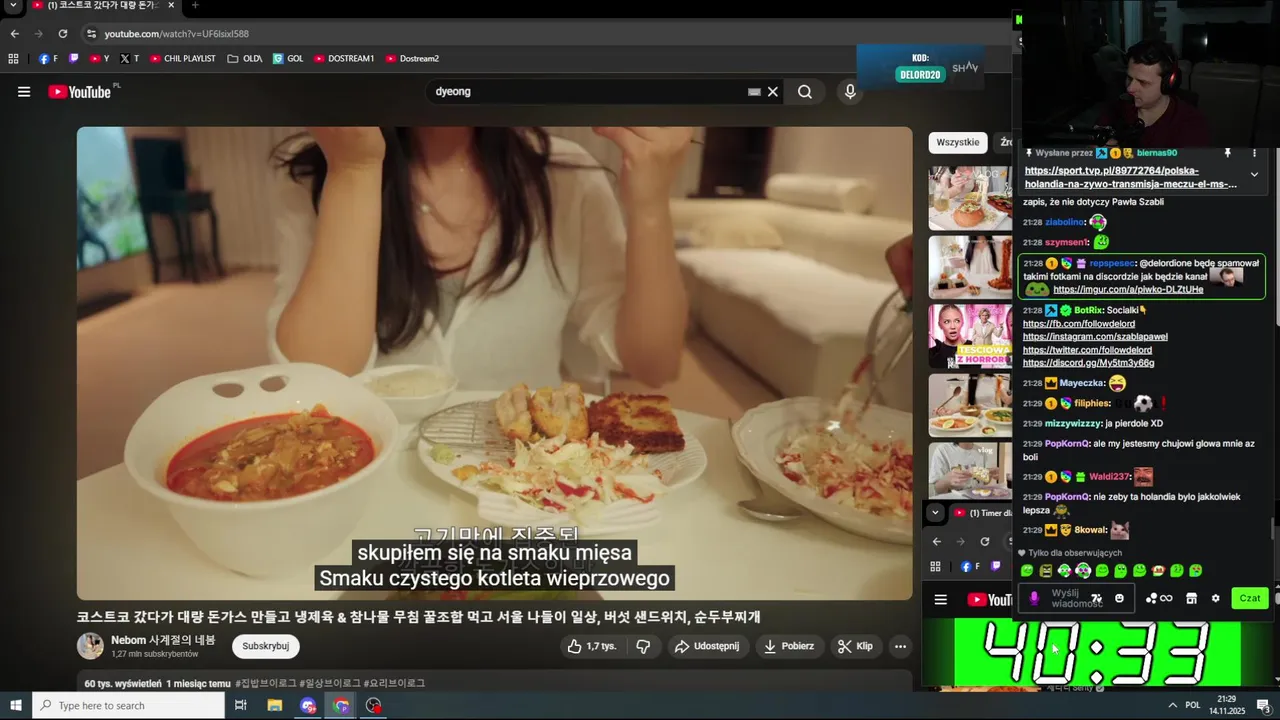1280x720 pixels.
Task: Open the on-screen keyboard in search box
Action: 755,92
